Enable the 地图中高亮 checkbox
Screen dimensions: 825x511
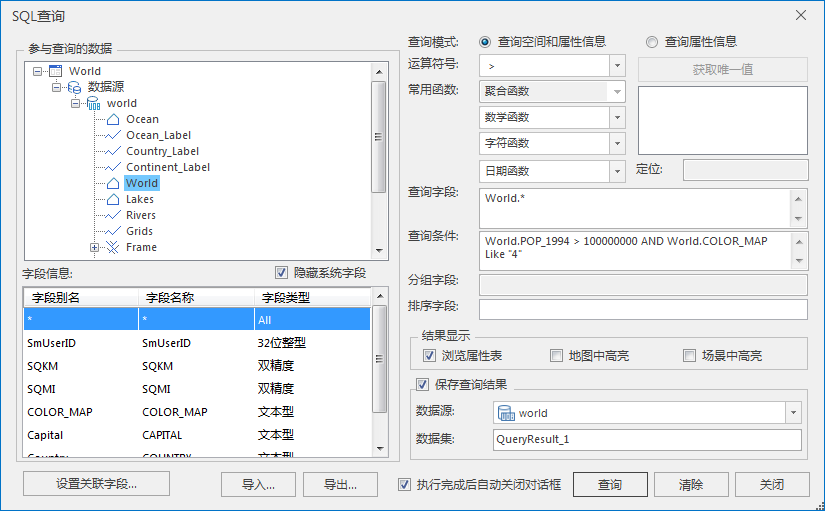pos(557,356)
